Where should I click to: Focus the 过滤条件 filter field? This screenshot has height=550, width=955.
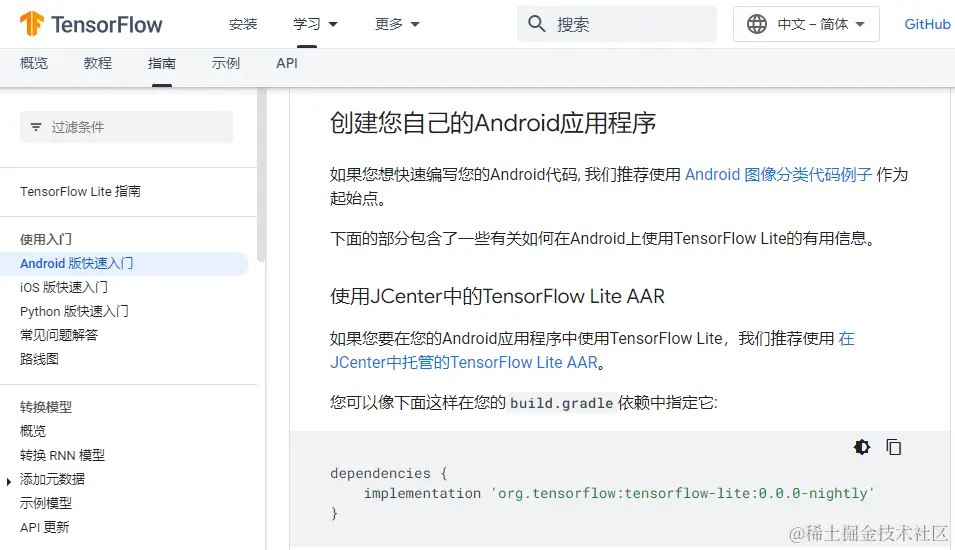pos(126,127)
